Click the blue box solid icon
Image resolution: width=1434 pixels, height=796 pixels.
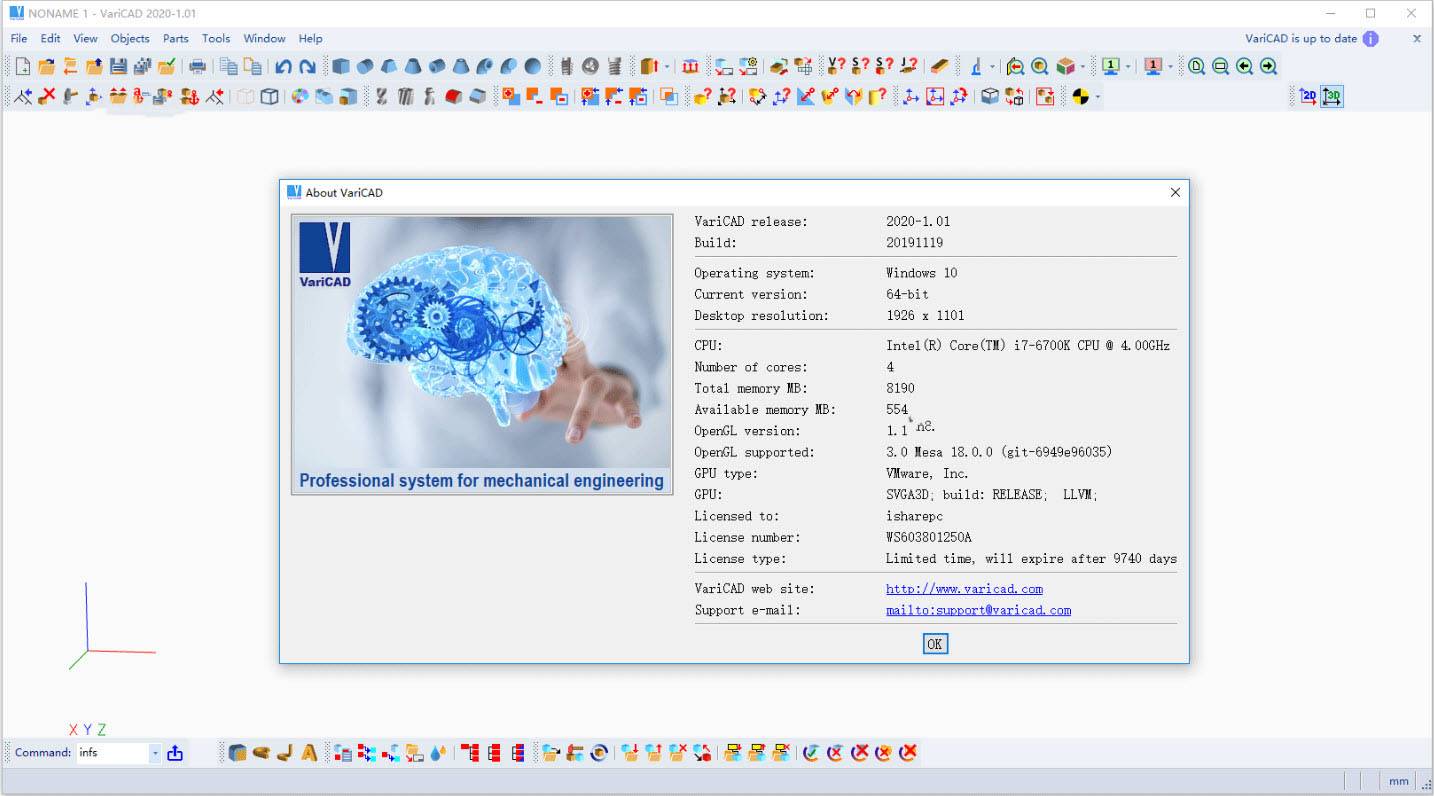[341, 66]
